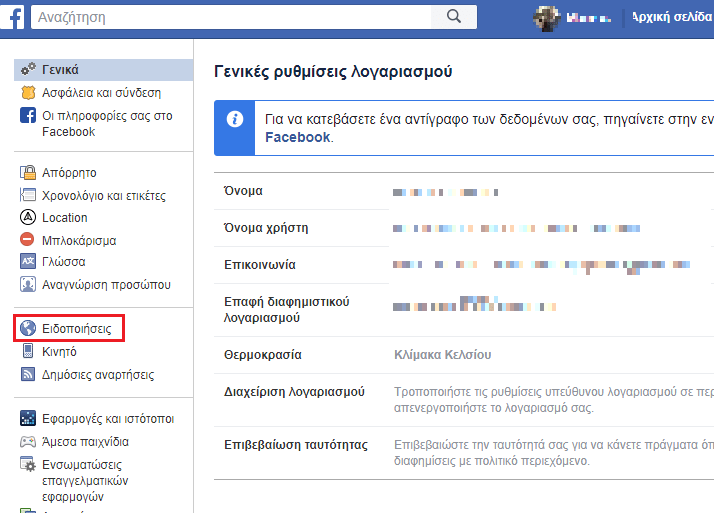Click the mobile phone icon for Κινητό
The image size is (714, 513).
[x=28, y=350]
